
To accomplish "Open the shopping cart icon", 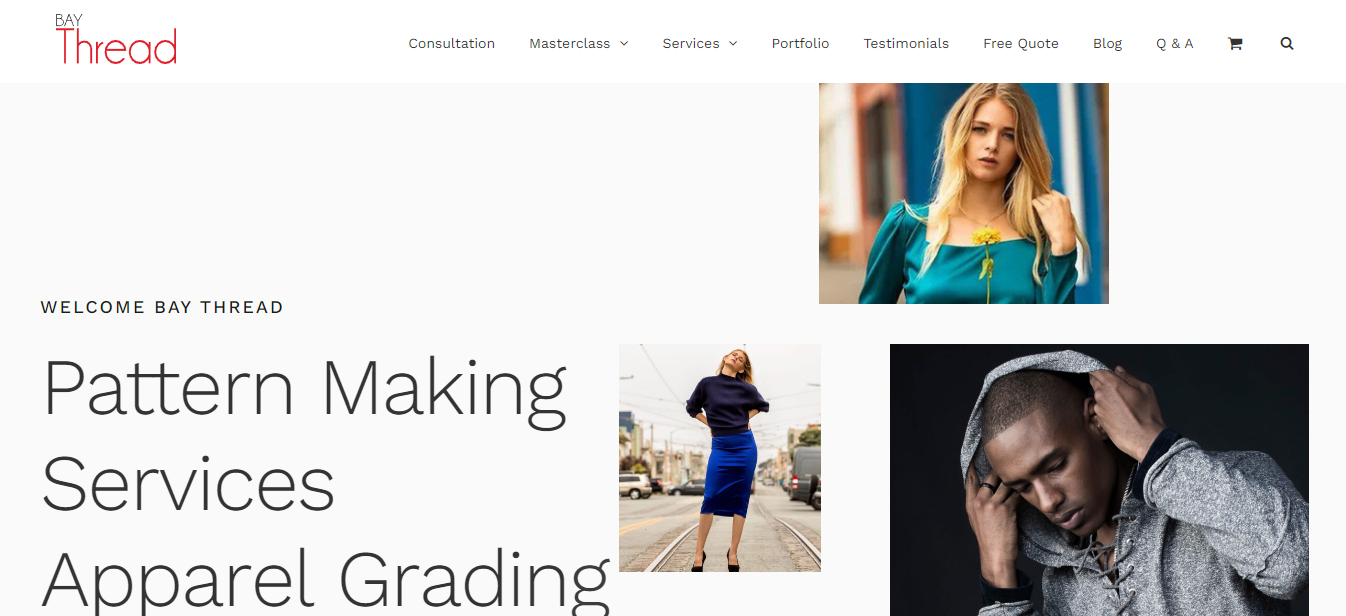I will click(1235, 44).
